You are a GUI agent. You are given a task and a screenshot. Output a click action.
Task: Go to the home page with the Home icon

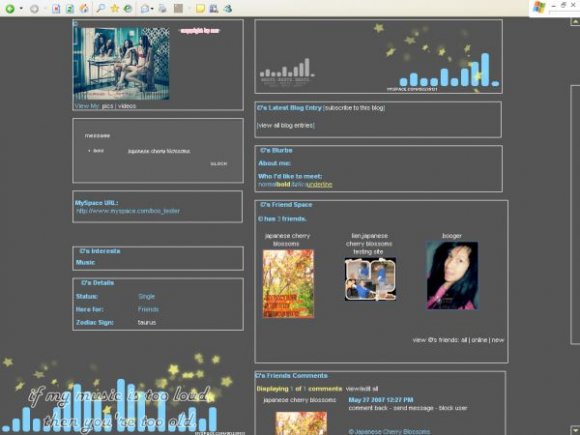coord(84,8)
